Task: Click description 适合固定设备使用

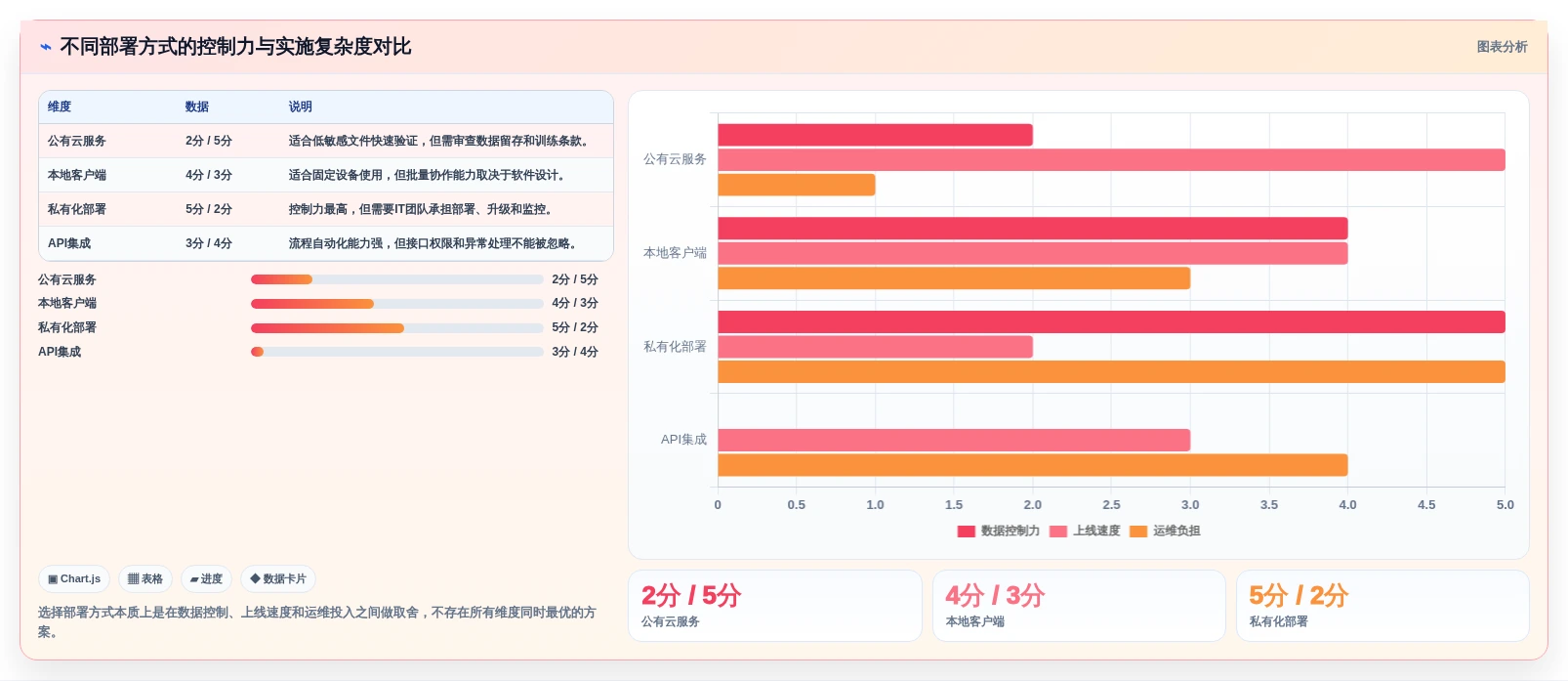Action: click(429, 175)
